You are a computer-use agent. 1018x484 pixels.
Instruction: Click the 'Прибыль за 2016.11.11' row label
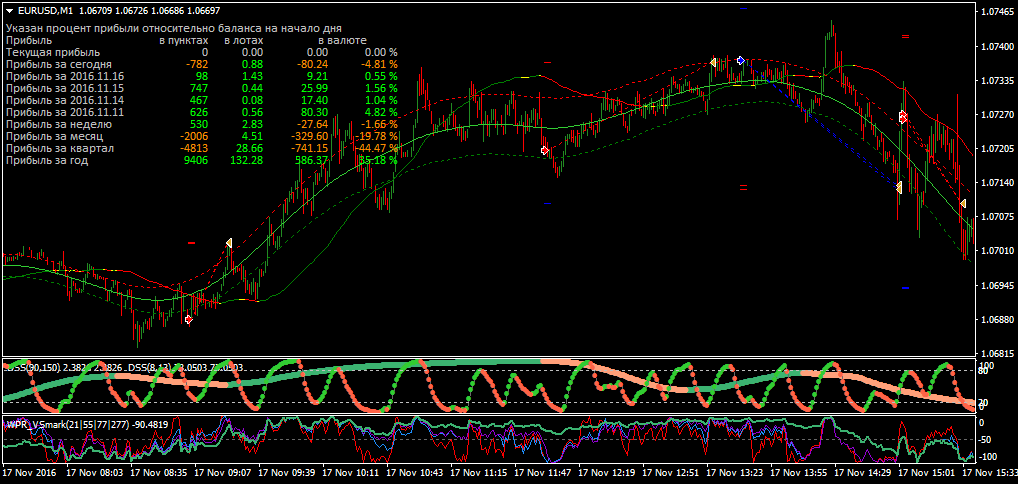click(65, 112)
